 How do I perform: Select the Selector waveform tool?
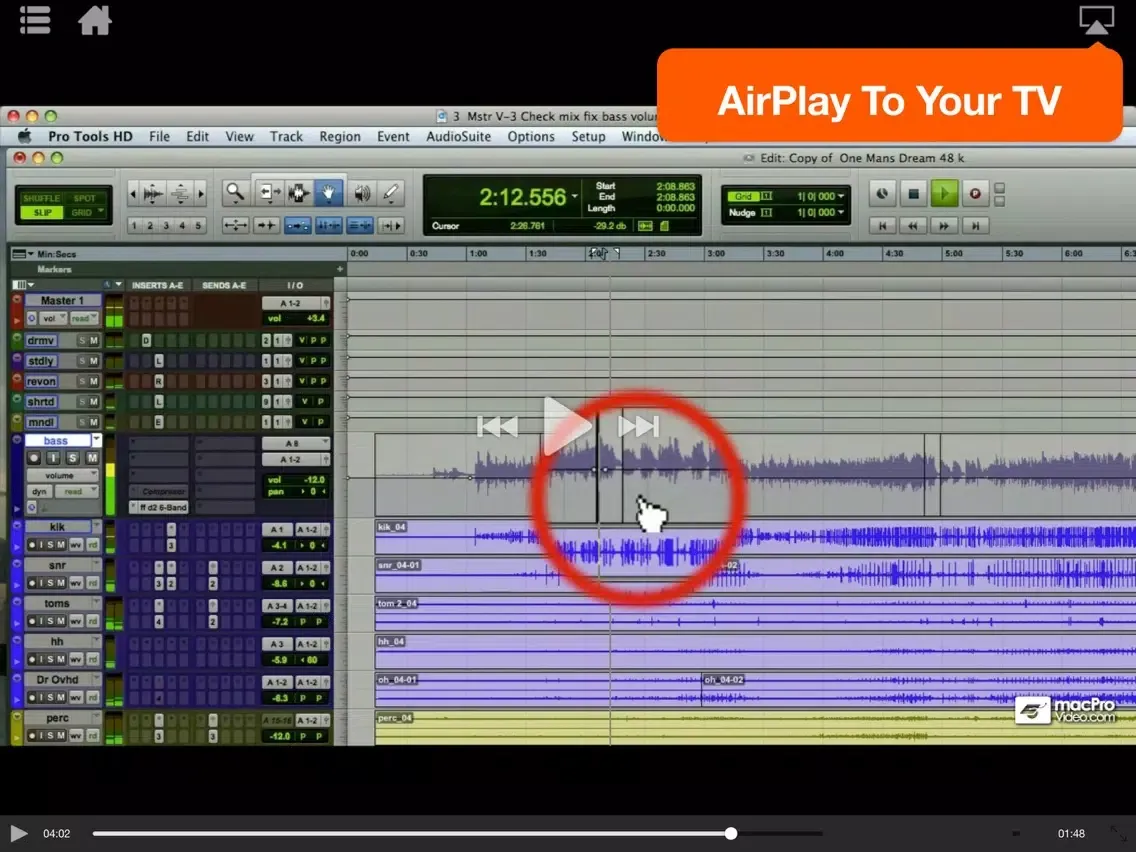click(298, 193)
